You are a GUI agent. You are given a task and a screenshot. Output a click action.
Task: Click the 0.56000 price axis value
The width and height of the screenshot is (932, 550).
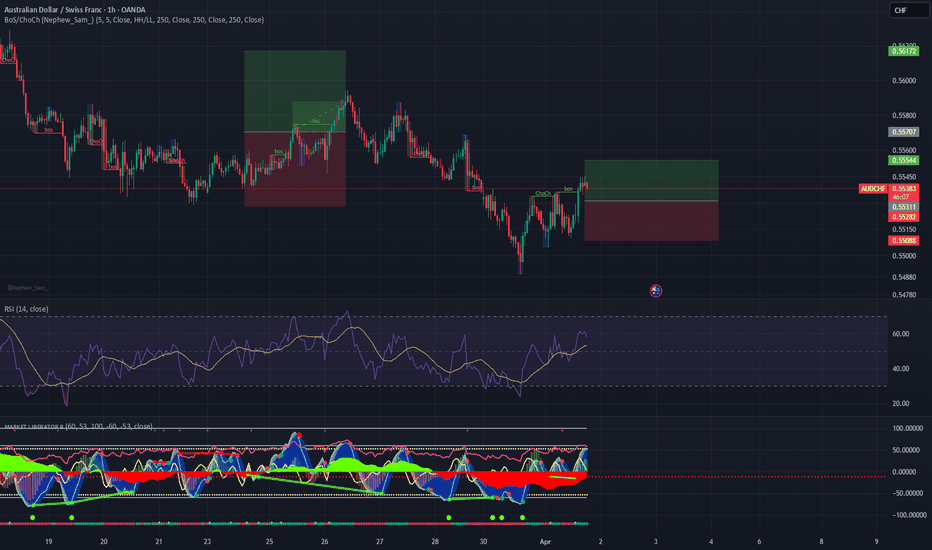coord(904,81)
